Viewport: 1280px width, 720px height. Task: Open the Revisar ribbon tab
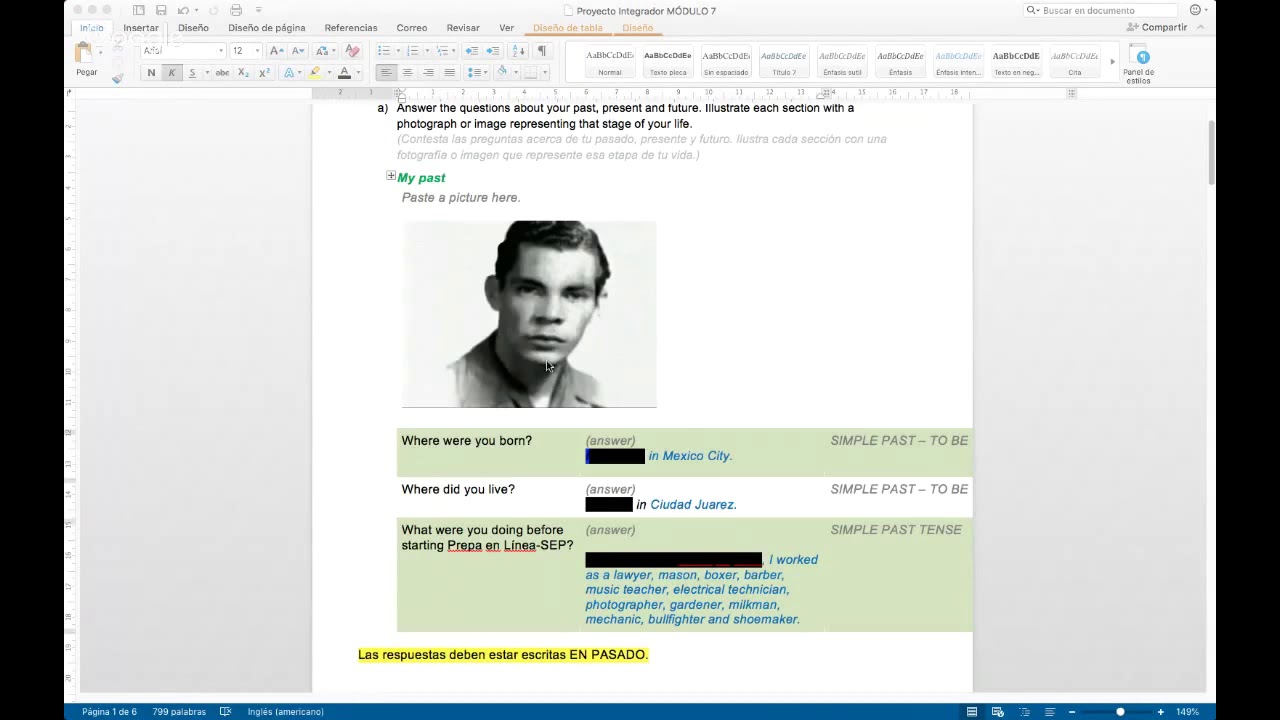pyautogui.click(x=463, y=28)
